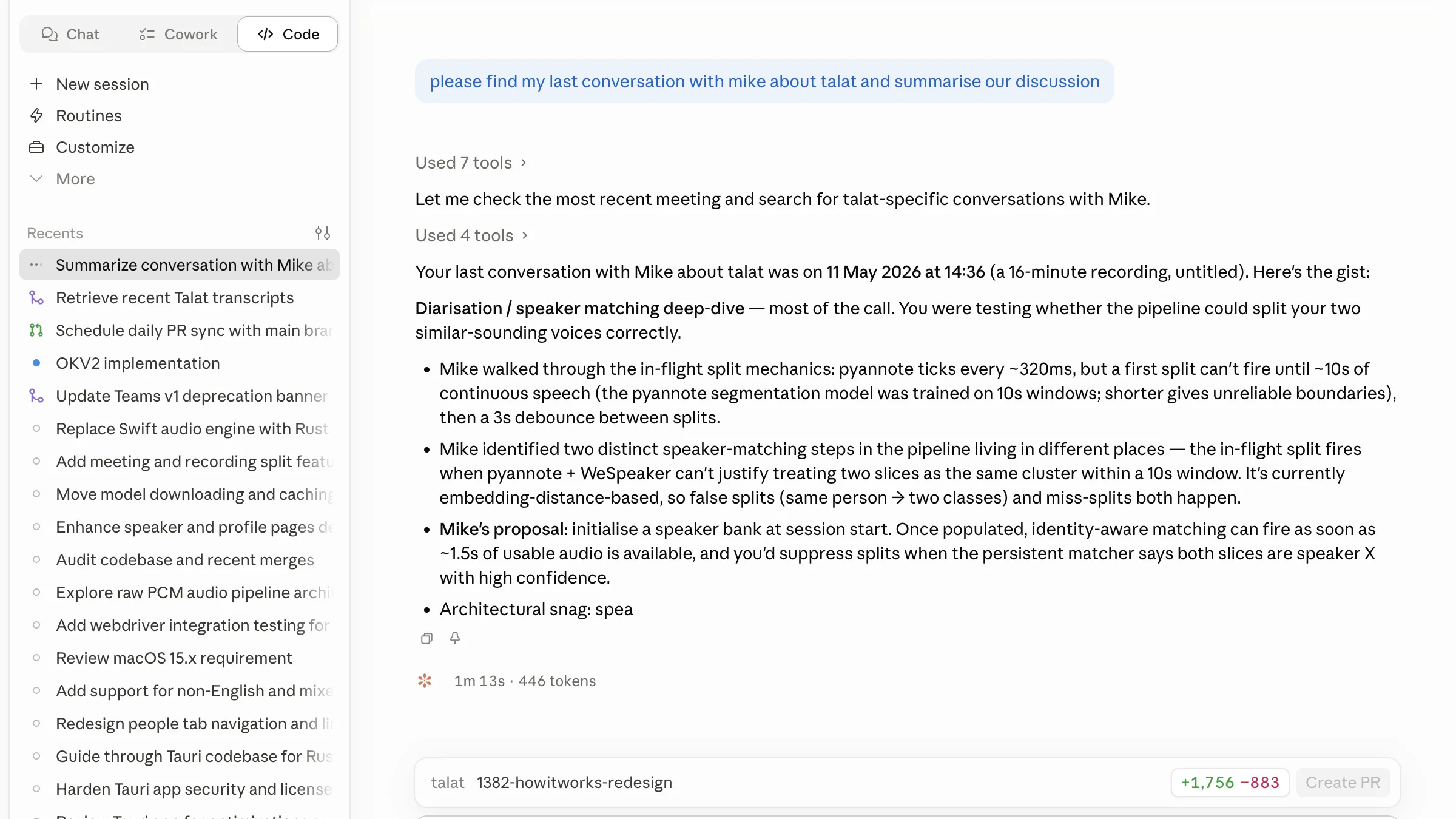
Task: Open Schedule daily PR sync session
Action: tap(180, 330)
